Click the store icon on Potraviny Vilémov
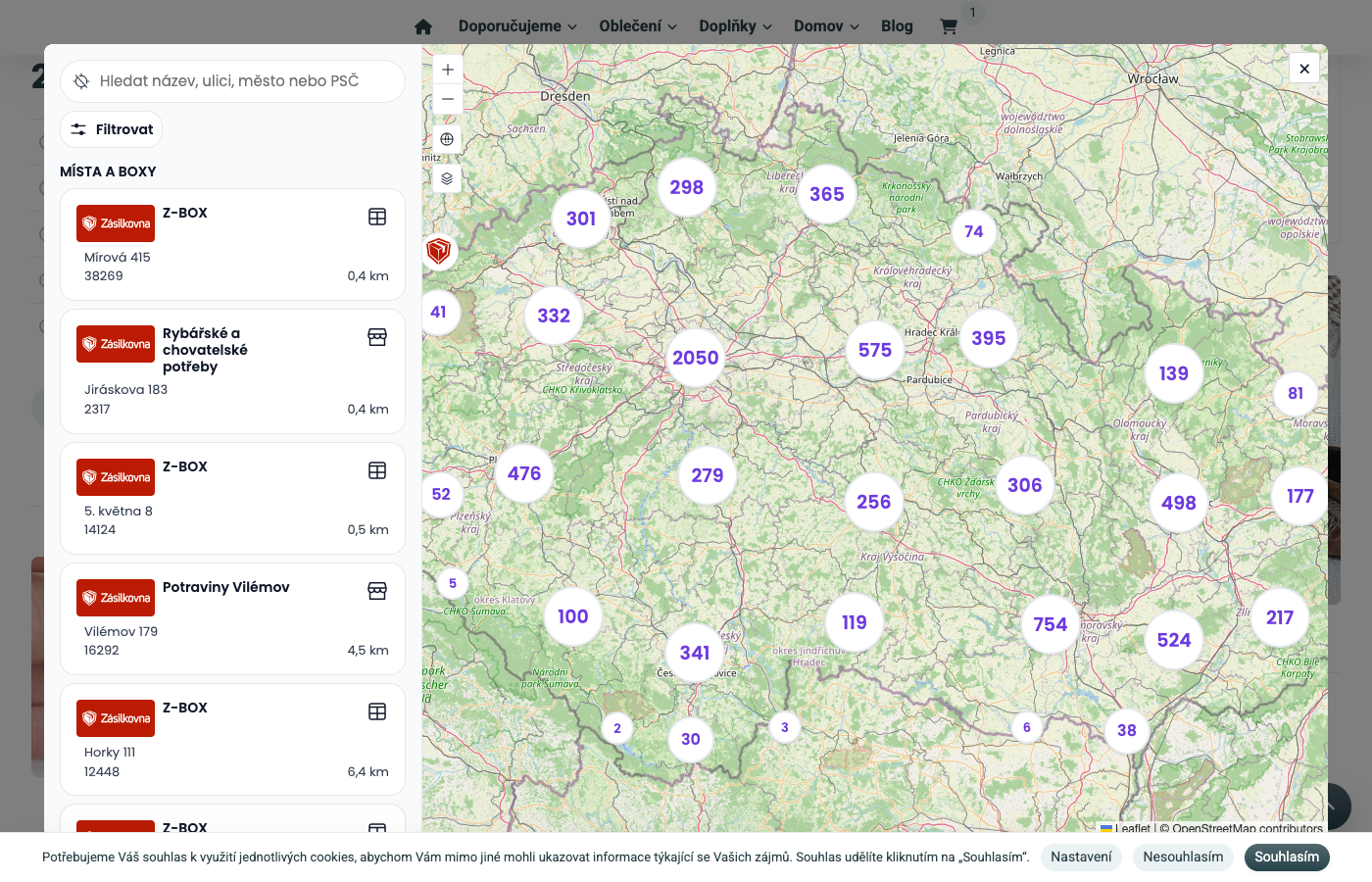Image resolution: width=1372 pixels, height=882 pixels. pos(377,591)
